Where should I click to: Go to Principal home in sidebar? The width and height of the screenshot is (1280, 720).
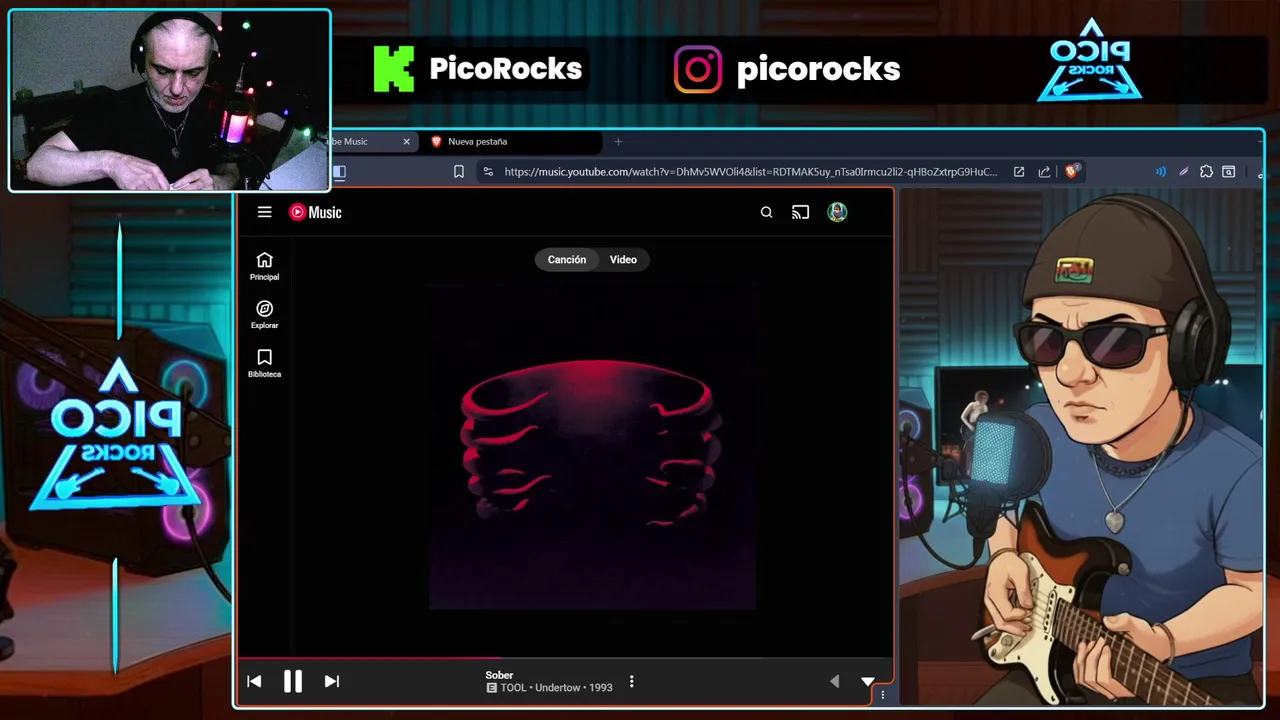tap(264, 266)
